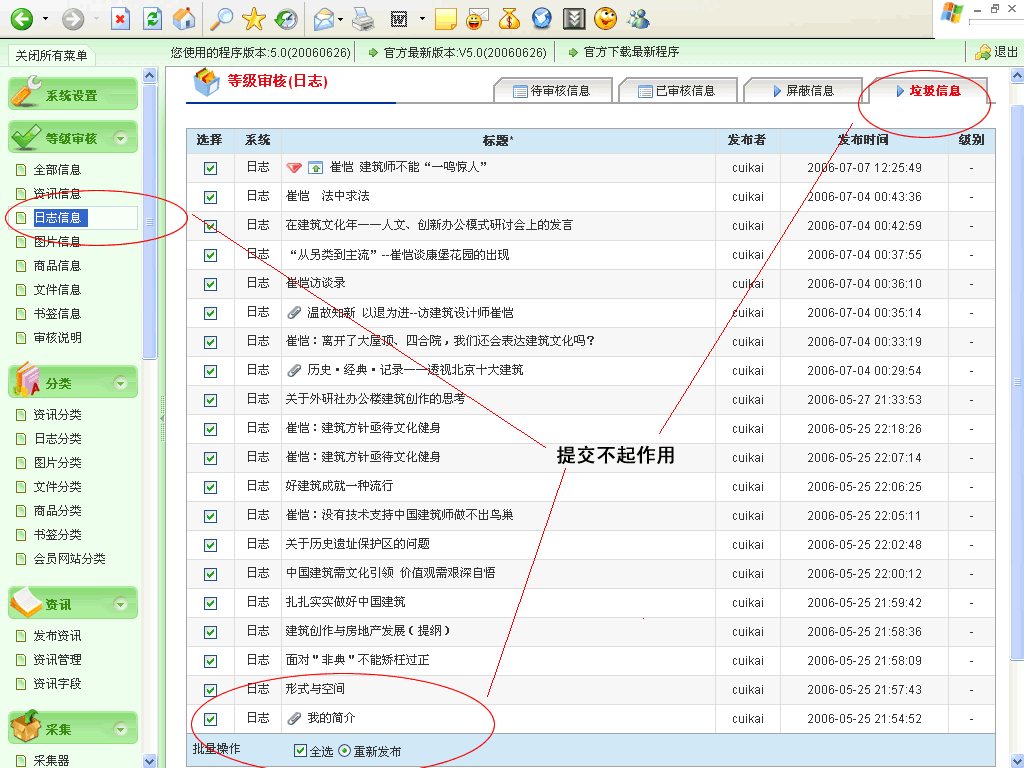The height and width of the screenshot is (768, 1024).
Task: Click the green Back arrow button
Action: click(x=22, y=18)
